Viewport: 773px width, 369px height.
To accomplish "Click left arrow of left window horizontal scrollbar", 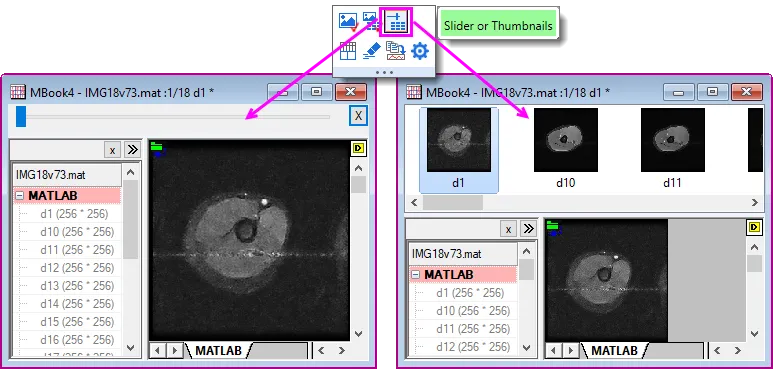I will pyautogui.click(x=321, y=351).
